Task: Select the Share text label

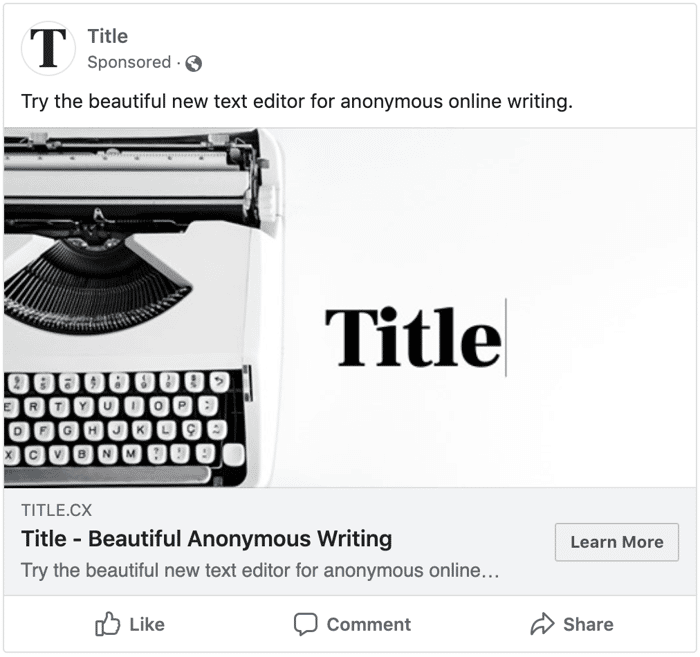Action: [x=588, y=624]
